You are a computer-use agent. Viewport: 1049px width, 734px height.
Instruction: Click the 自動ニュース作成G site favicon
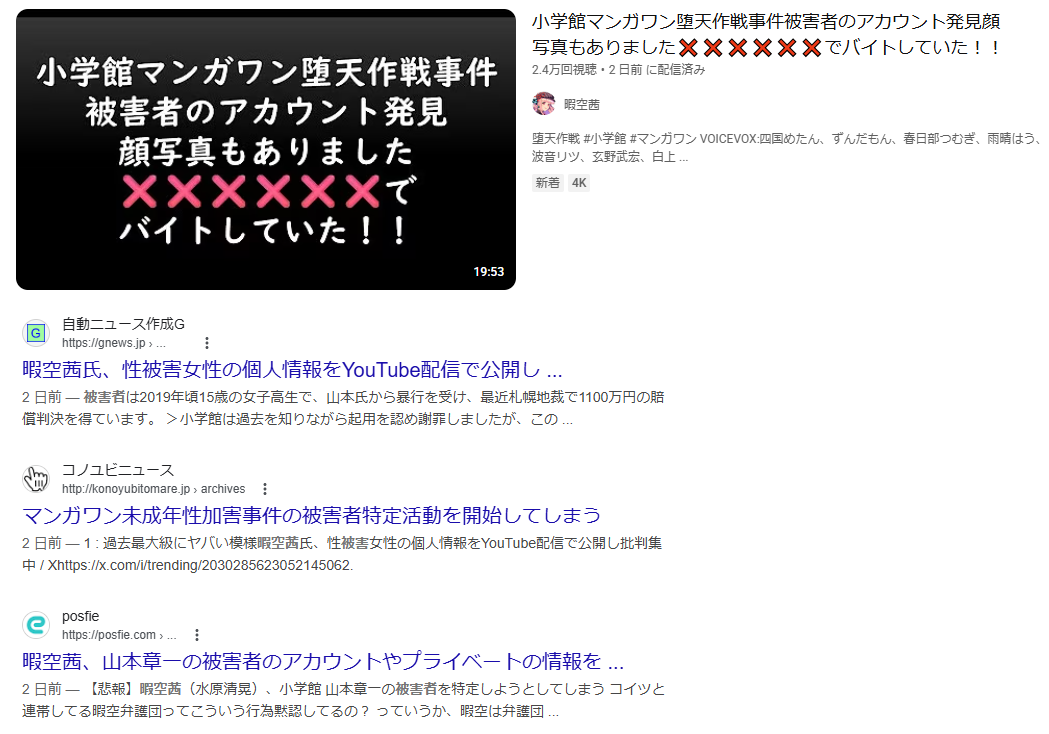(x=36, y=332)
